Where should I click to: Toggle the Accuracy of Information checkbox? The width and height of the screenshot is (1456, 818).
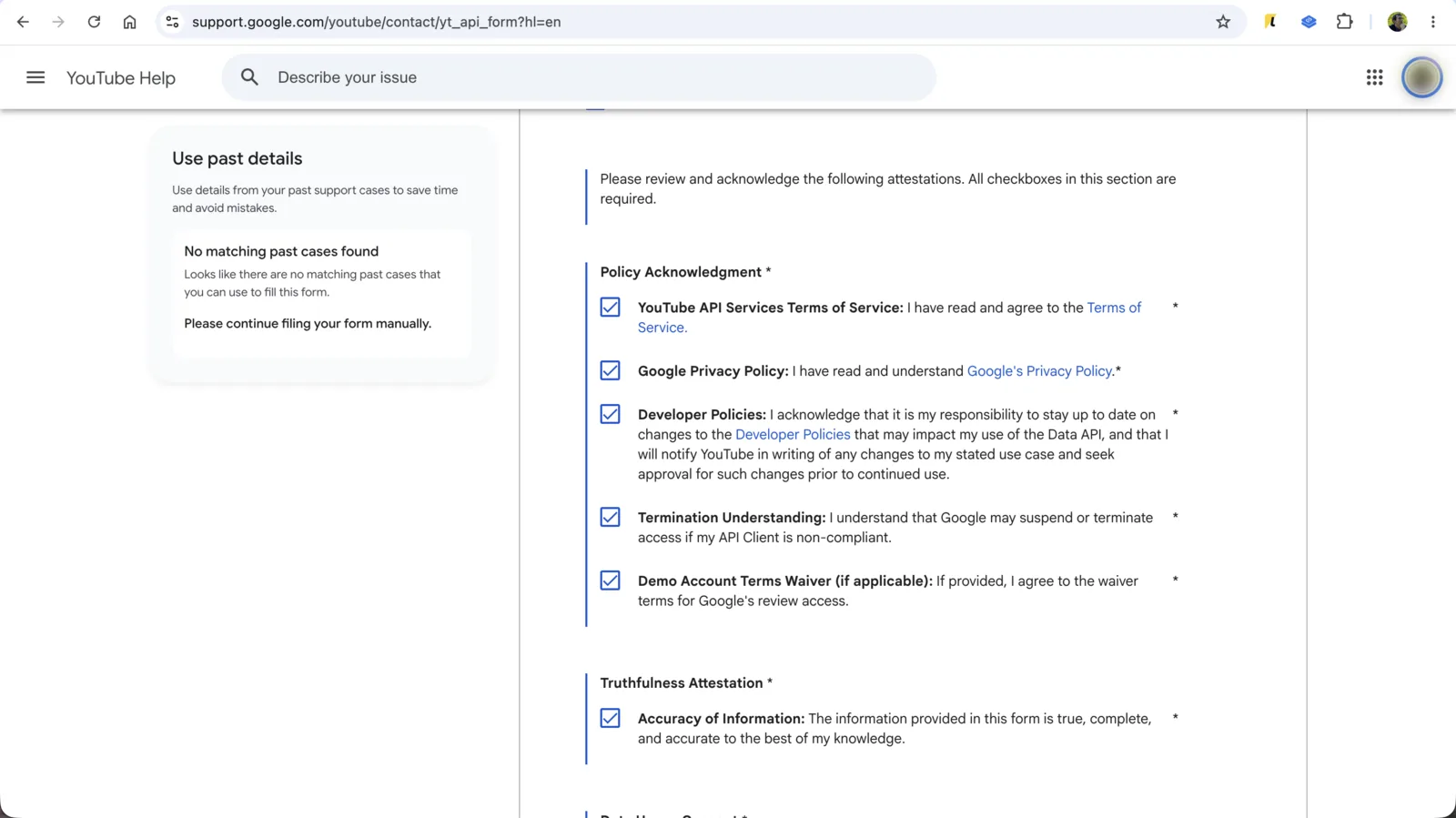point(610,718)
